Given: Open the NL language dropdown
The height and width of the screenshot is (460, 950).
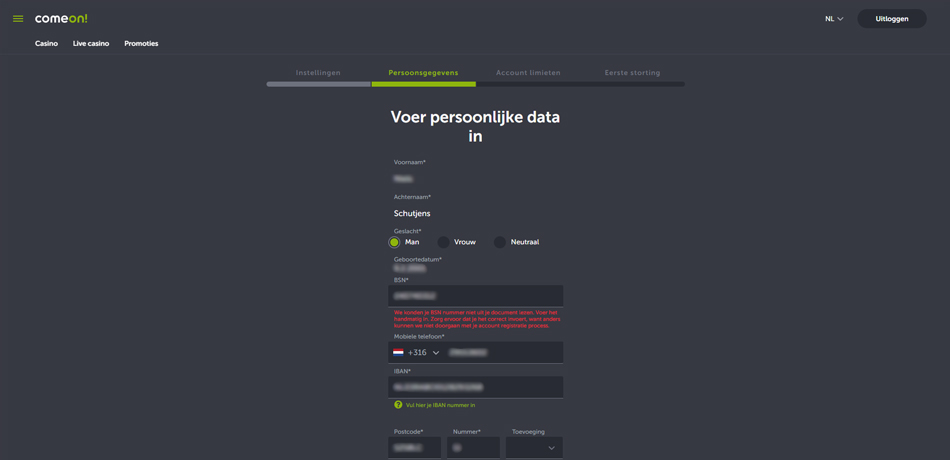Looking at the screenshot, I should [834, 19].
